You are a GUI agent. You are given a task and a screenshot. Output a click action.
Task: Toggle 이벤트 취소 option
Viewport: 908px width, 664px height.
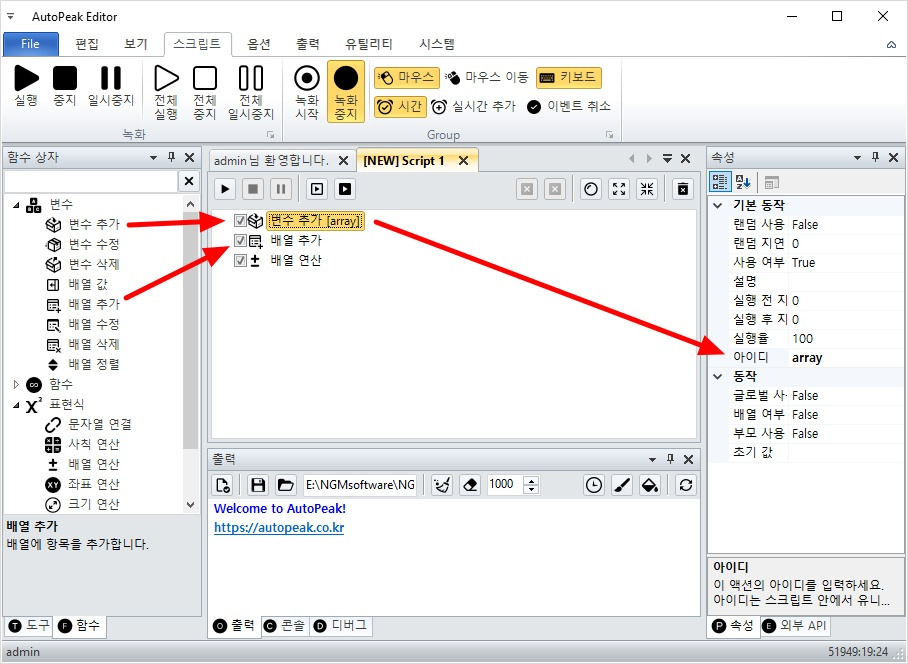click(569, 107)
